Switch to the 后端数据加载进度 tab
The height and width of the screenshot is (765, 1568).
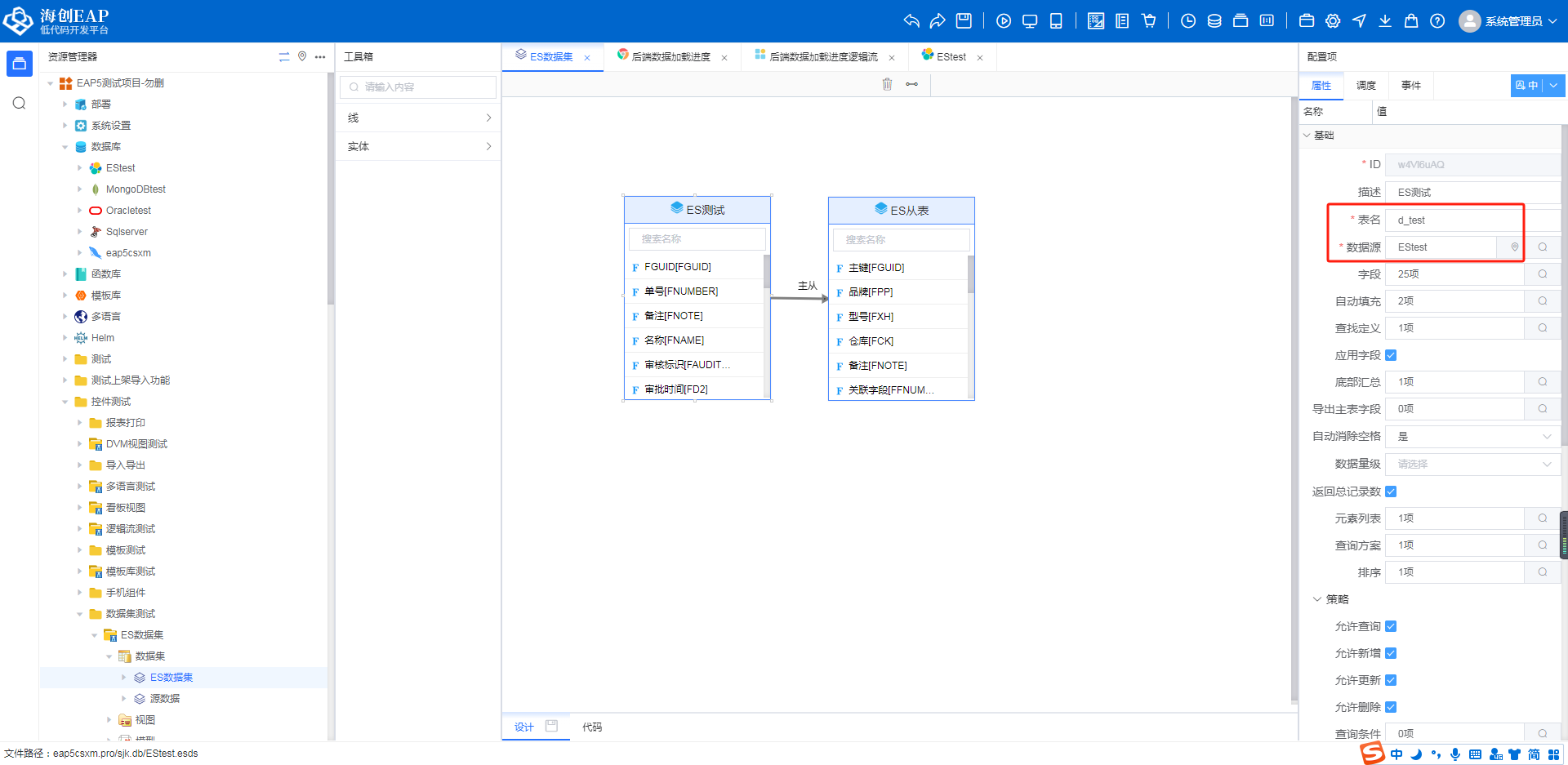click(x=670, y=57)
